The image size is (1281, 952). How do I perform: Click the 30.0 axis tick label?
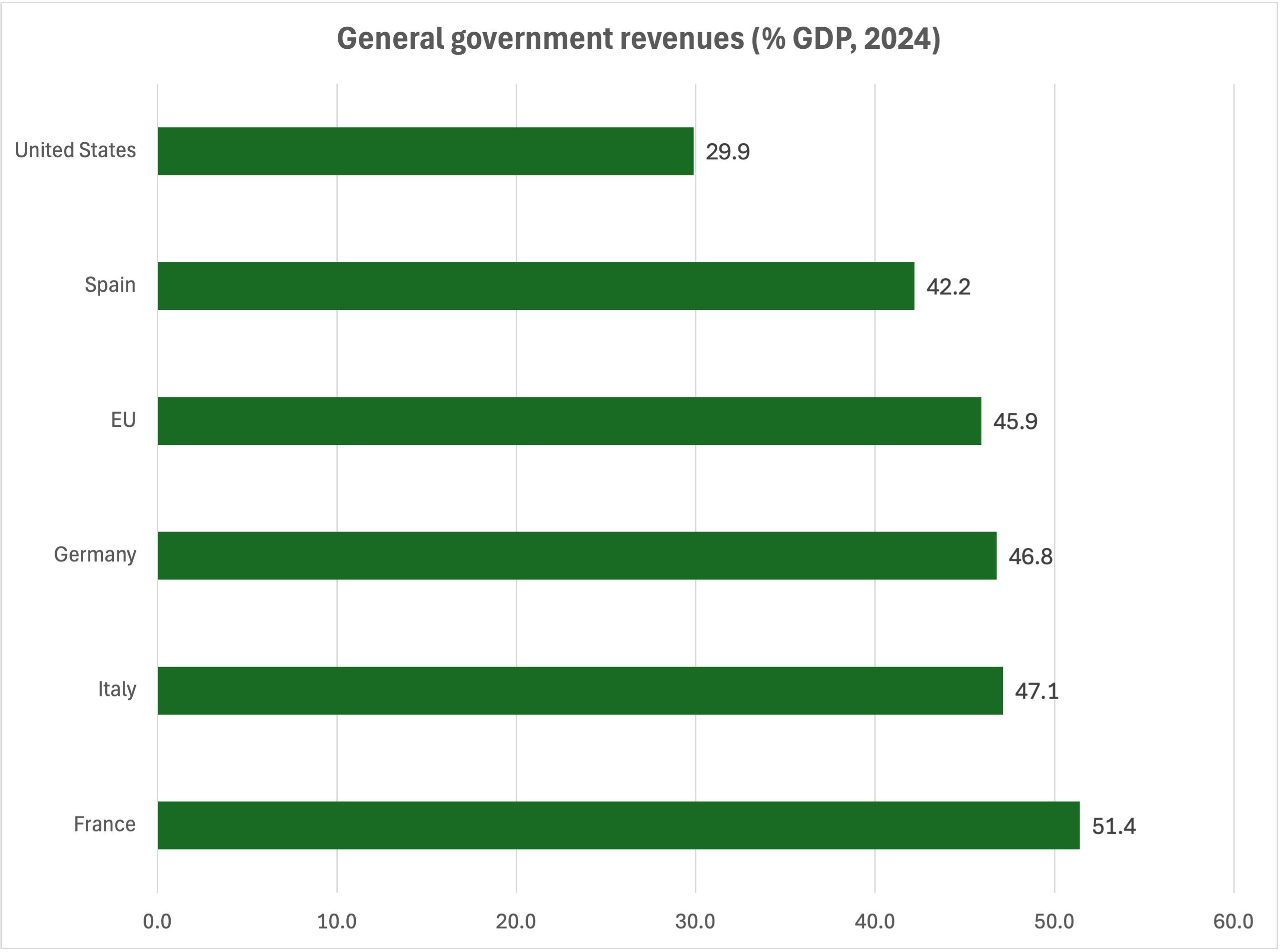pos(695,921)
